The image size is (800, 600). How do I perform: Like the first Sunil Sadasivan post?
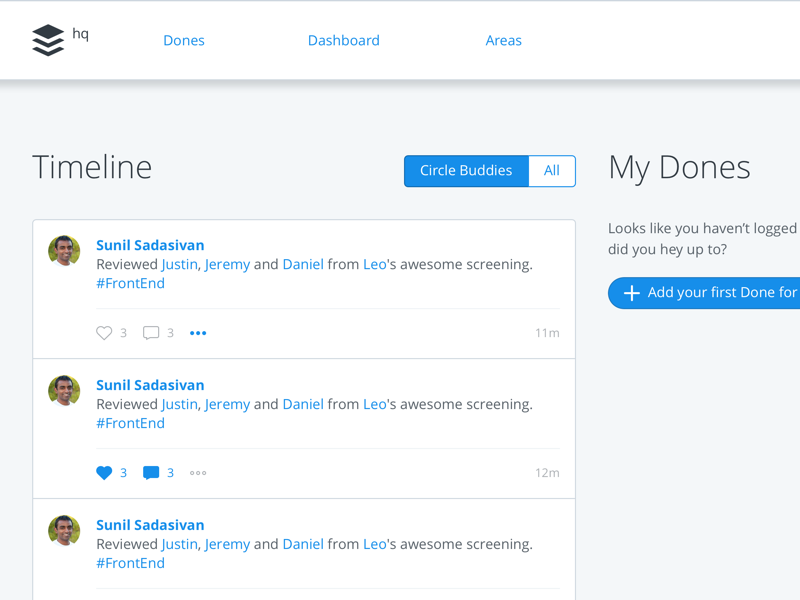pyautogui.click(x=104, y=333)
